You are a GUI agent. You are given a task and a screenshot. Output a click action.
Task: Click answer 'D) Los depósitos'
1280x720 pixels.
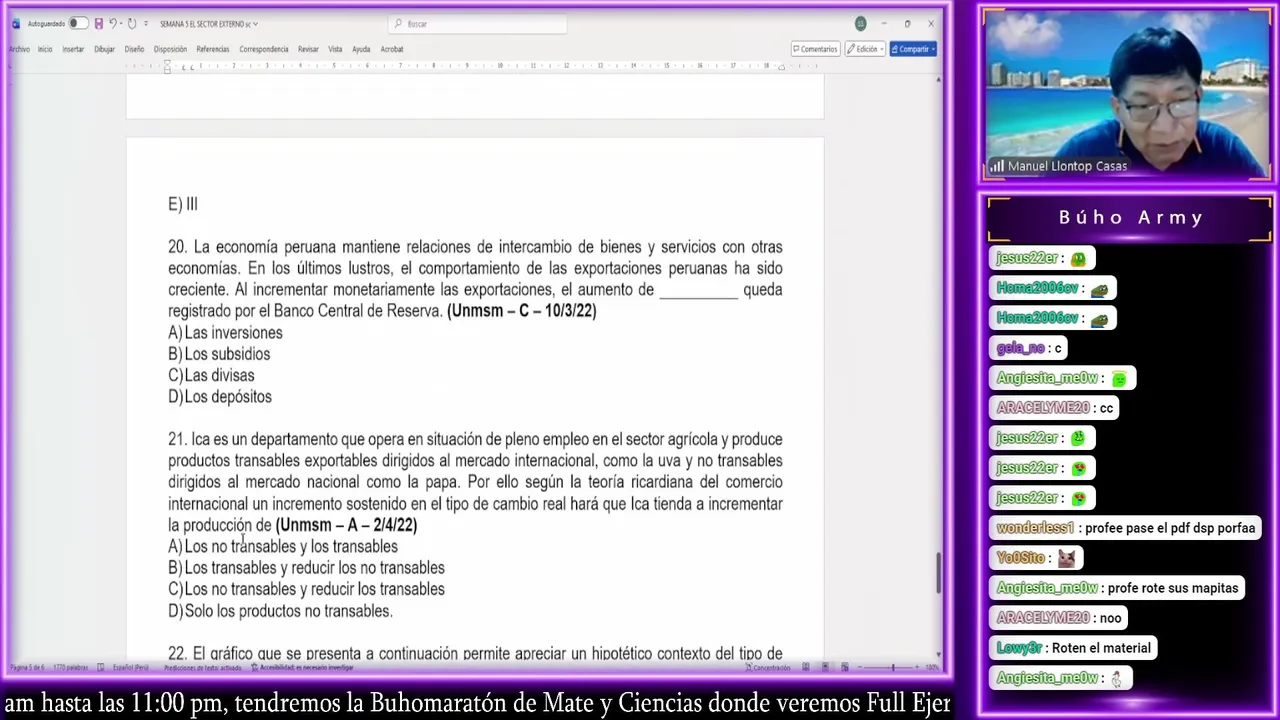220,397
